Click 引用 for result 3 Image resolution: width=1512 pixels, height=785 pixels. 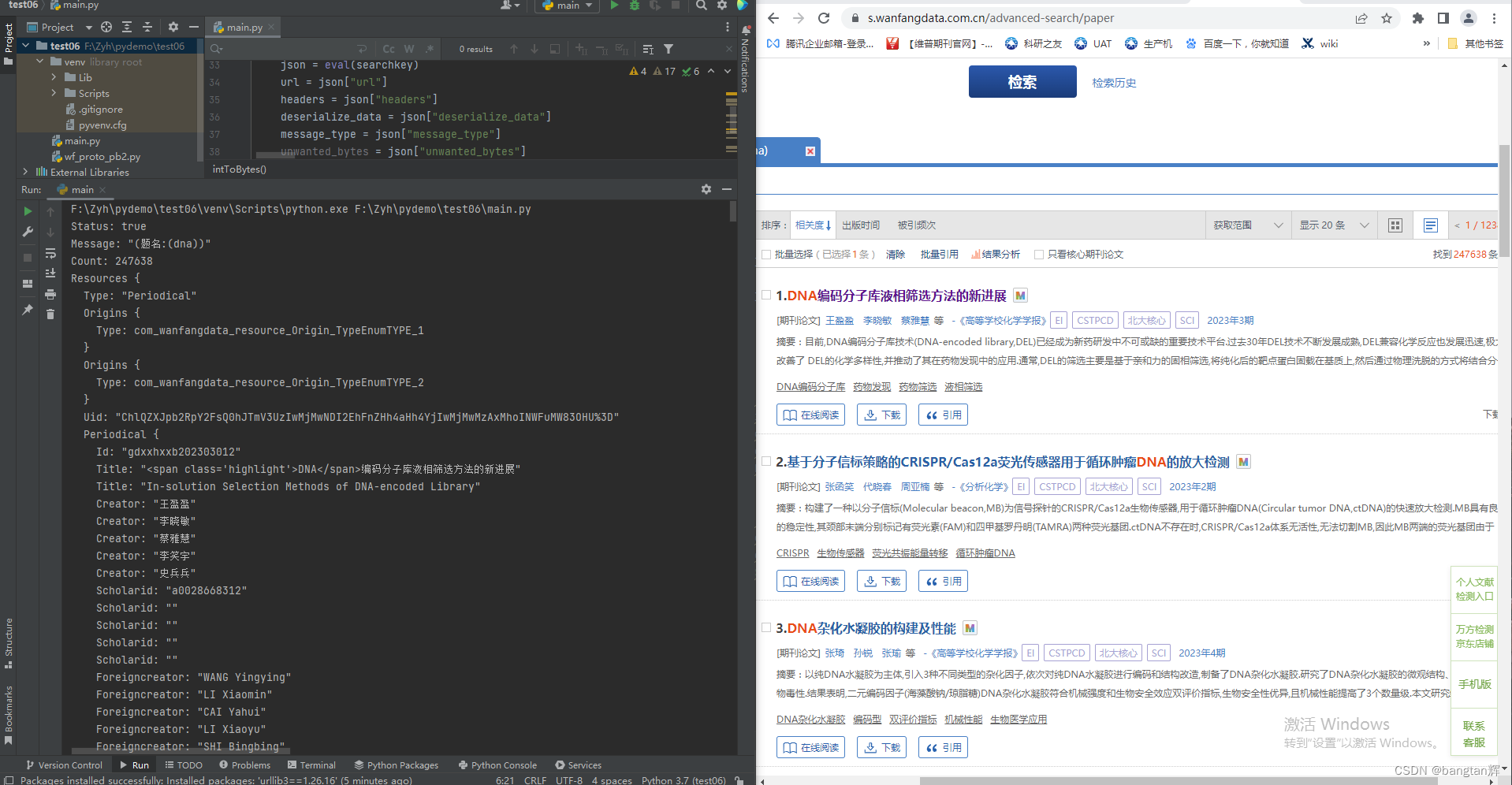(x=944, y=747)
